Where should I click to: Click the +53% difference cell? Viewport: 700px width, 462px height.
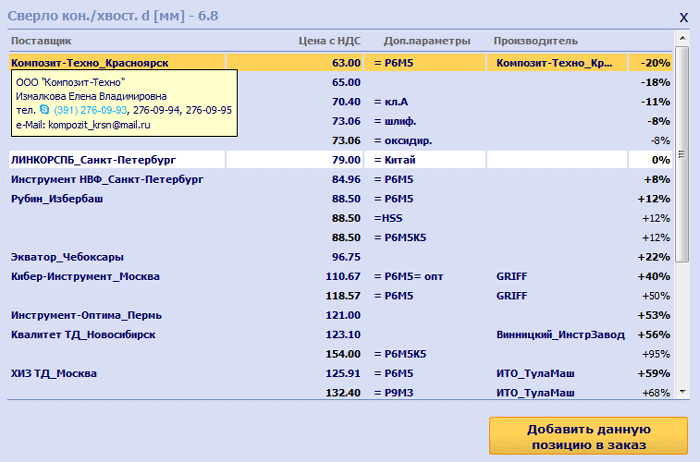pyautogui.click(x=654, y=315)
